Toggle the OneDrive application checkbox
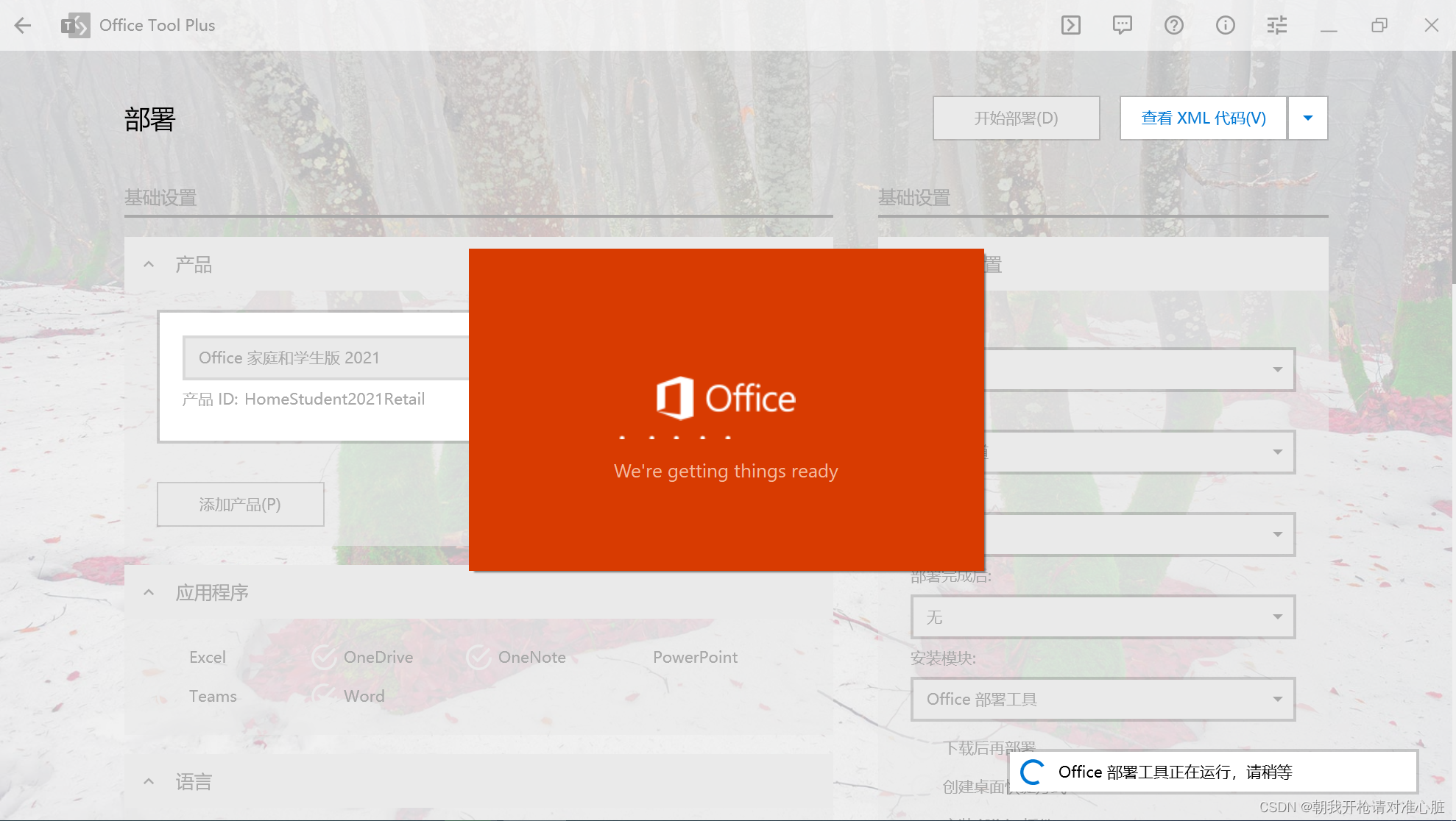1456x821 pixels. (x=324, y=657)
